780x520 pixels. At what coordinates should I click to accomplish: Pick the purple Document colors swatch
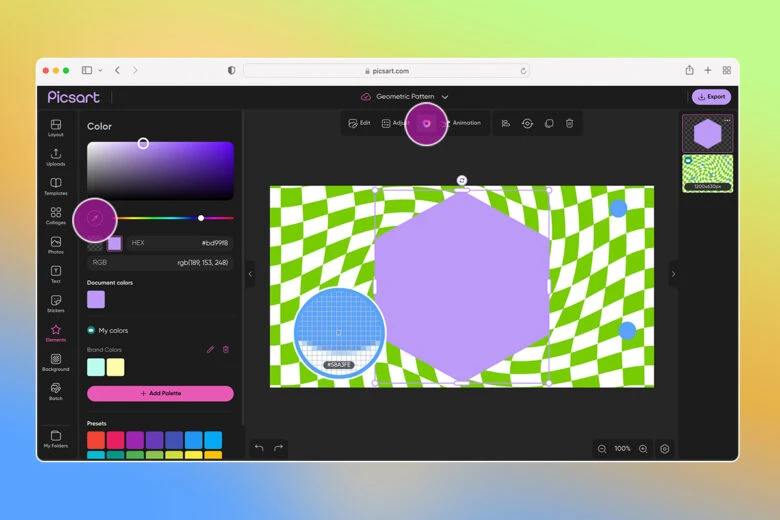(x=96, y=299)
